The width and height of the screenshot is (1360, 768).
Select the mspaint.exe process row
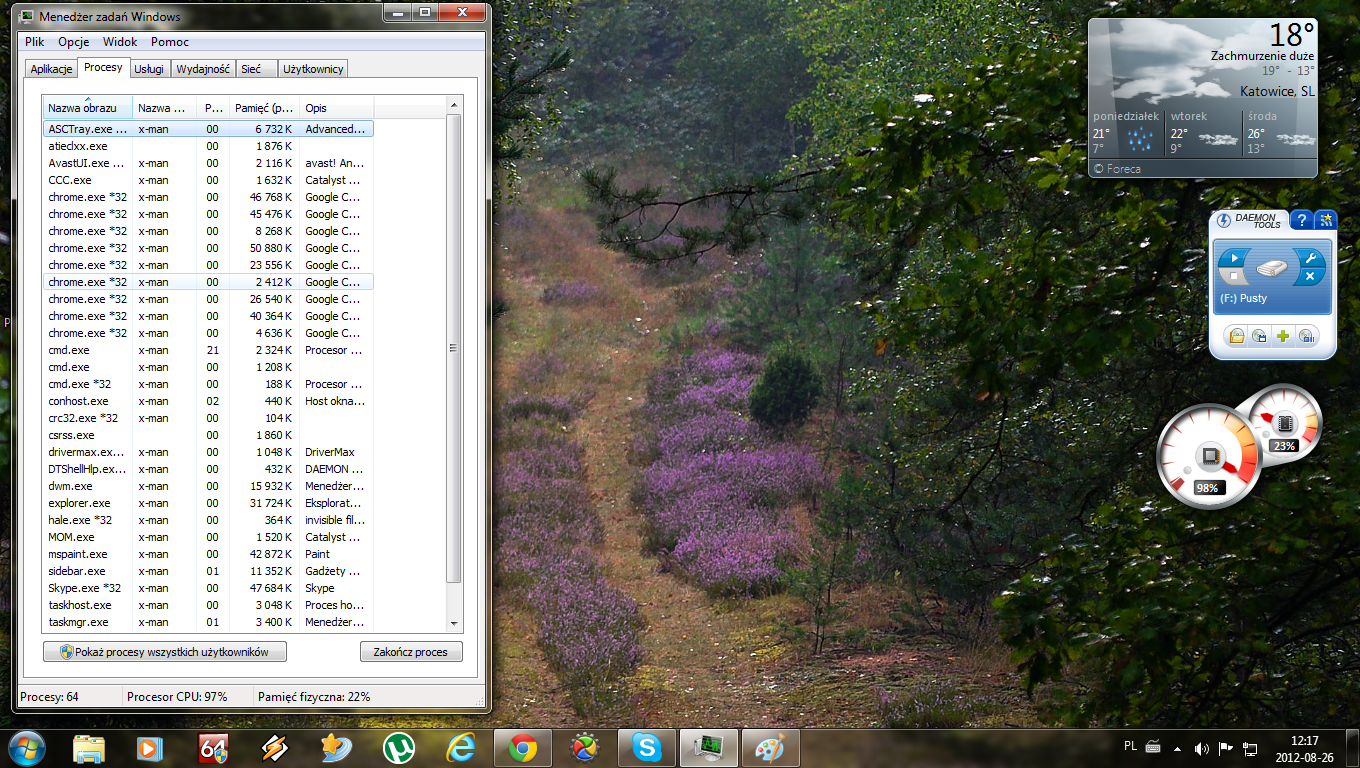click(208, 554)
